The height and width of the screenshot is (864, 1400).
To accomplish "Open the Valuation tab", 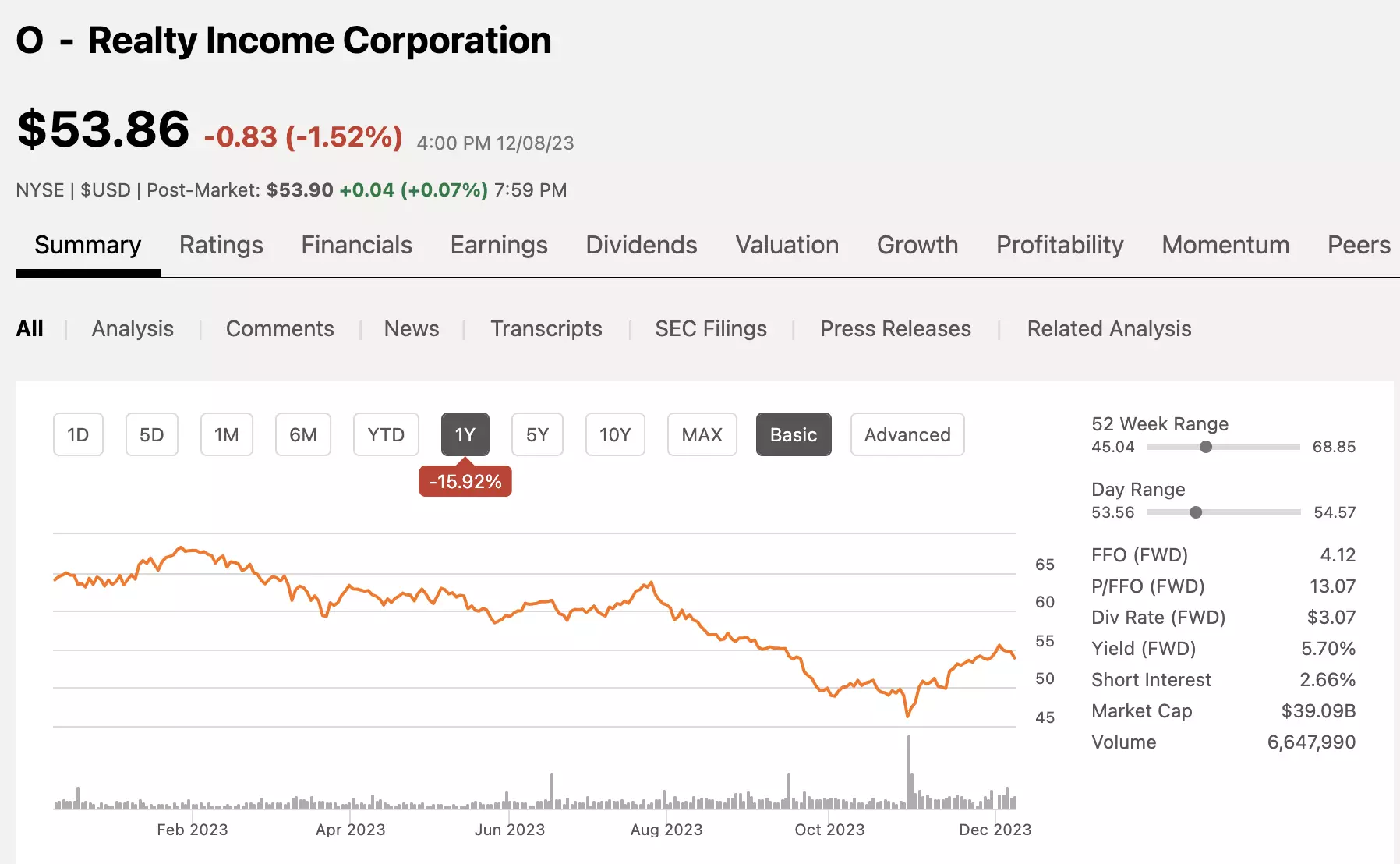I will pos(787,245).
